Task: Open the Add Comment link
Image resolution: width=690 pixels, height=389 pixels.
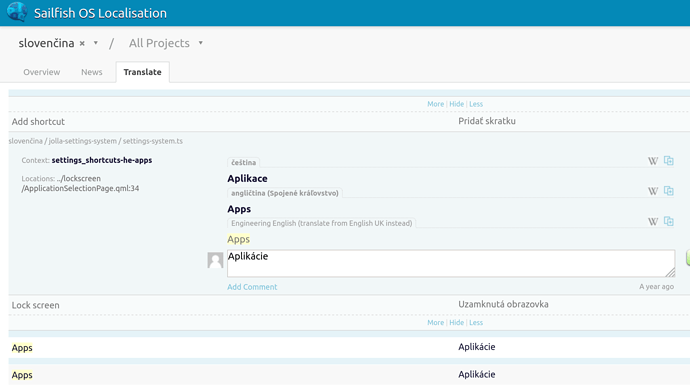Action: [x=252, y=287]
